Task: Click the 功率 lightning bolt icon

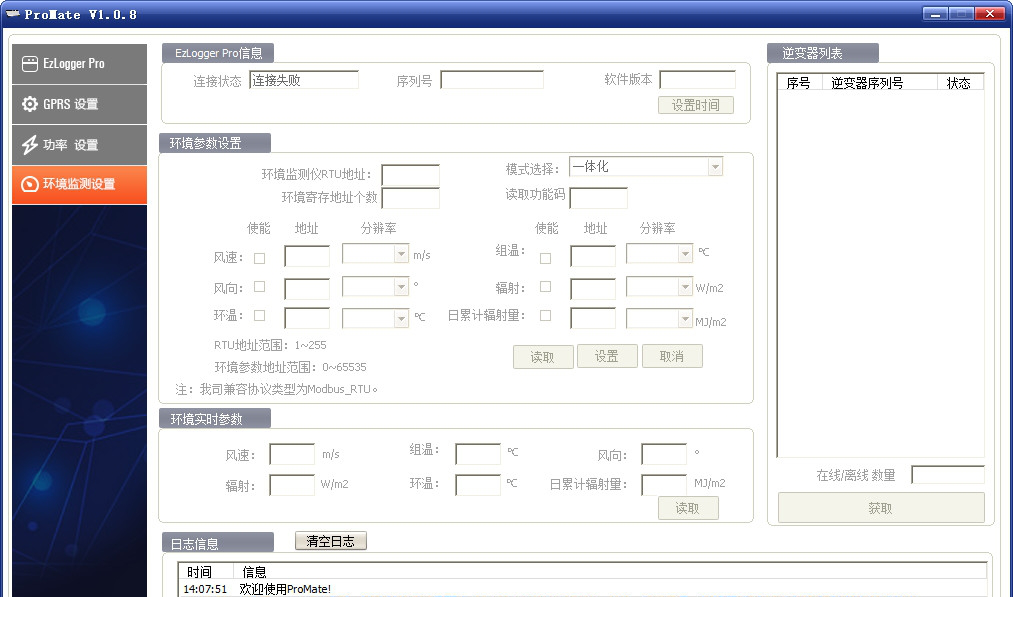Action: point(30,145)
